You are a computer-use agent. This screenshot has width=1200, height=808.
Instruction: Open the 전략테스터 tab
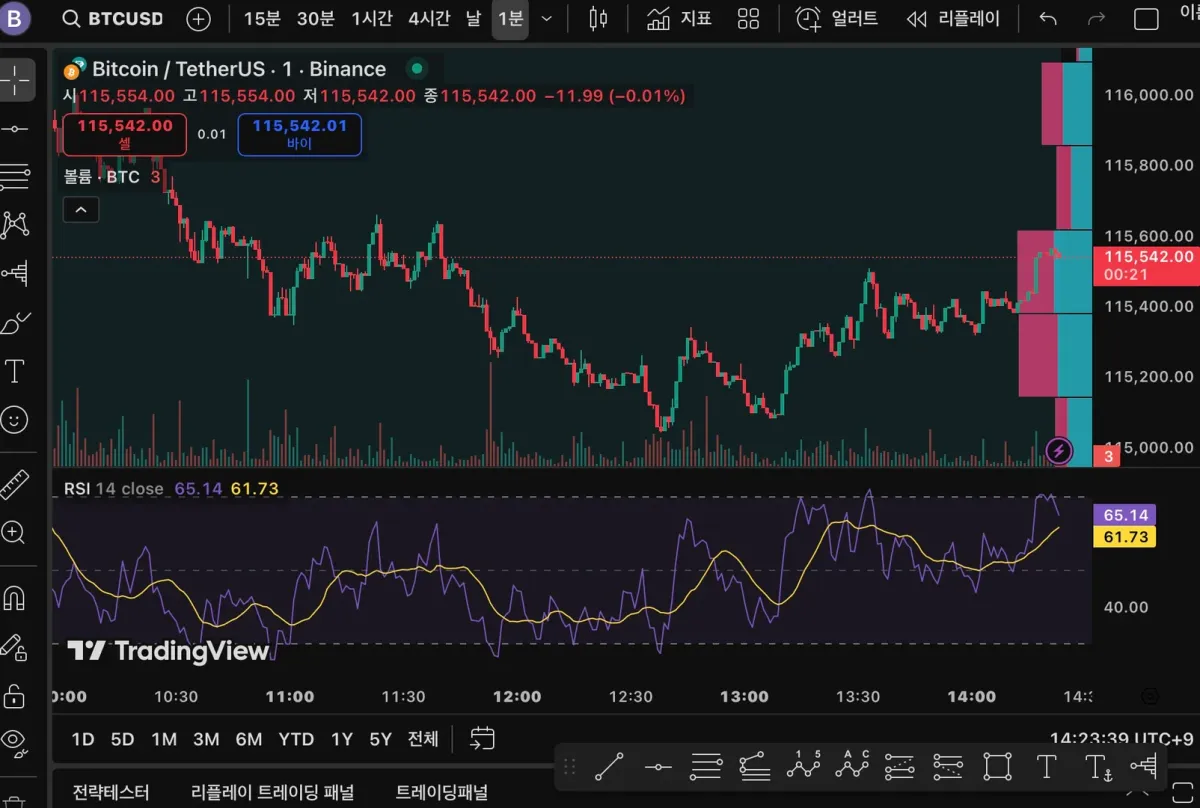point(111,793)
